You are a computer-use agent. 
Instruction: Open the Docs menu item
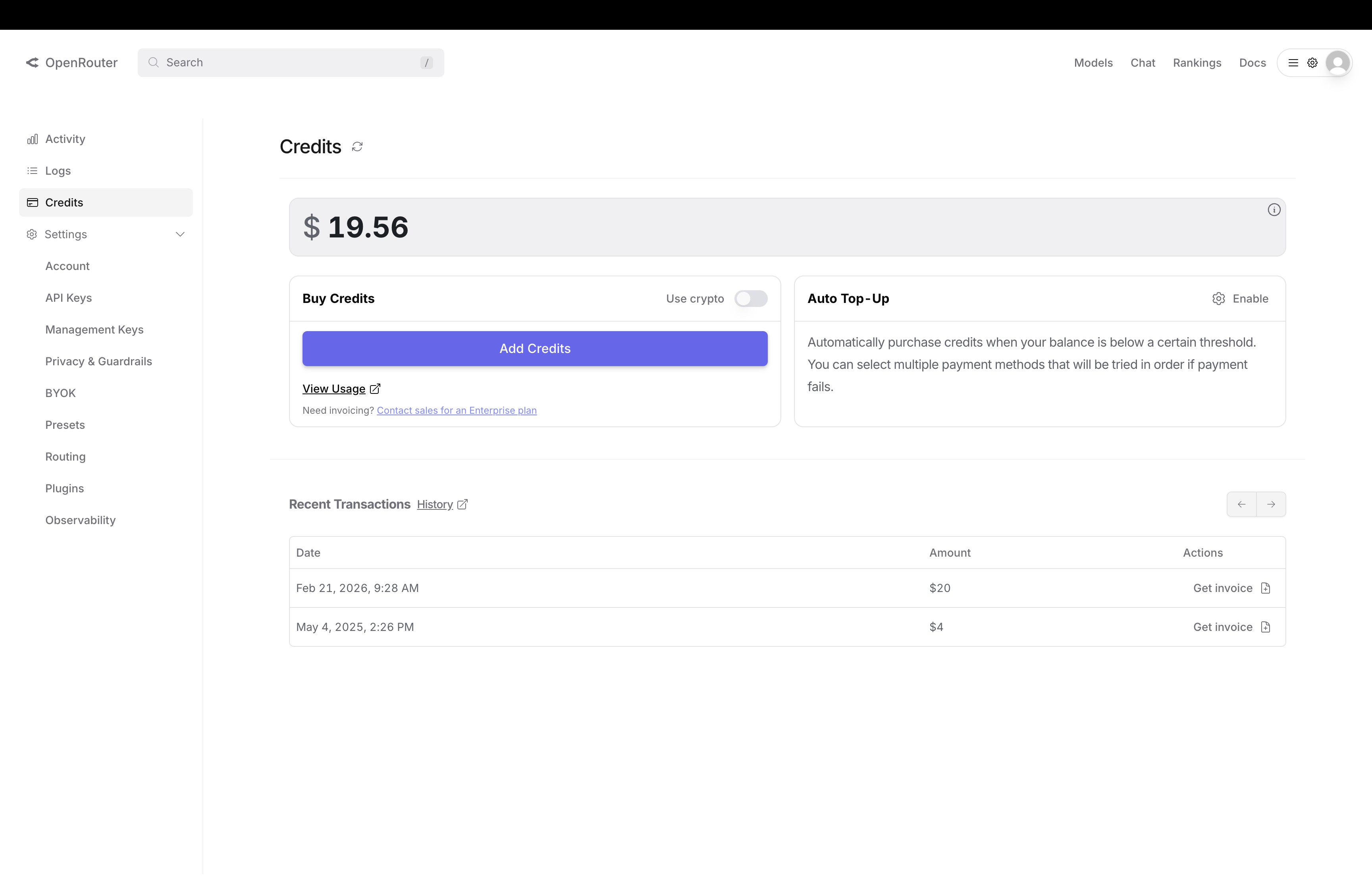[x=1252, y=63]
